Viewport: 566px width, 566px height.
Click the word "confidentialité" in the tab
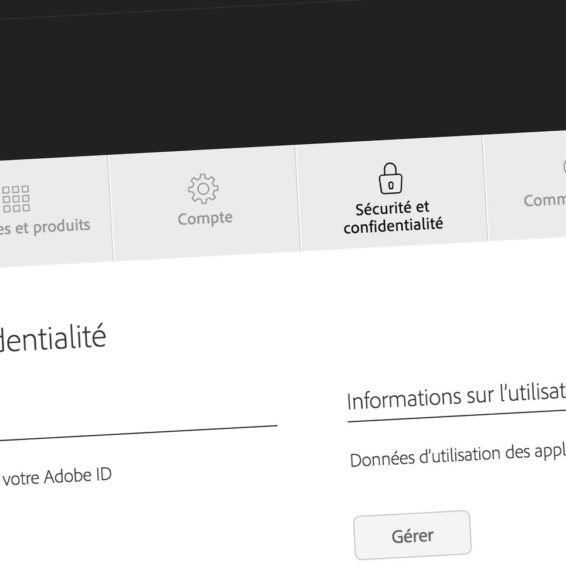click(393, 226)
